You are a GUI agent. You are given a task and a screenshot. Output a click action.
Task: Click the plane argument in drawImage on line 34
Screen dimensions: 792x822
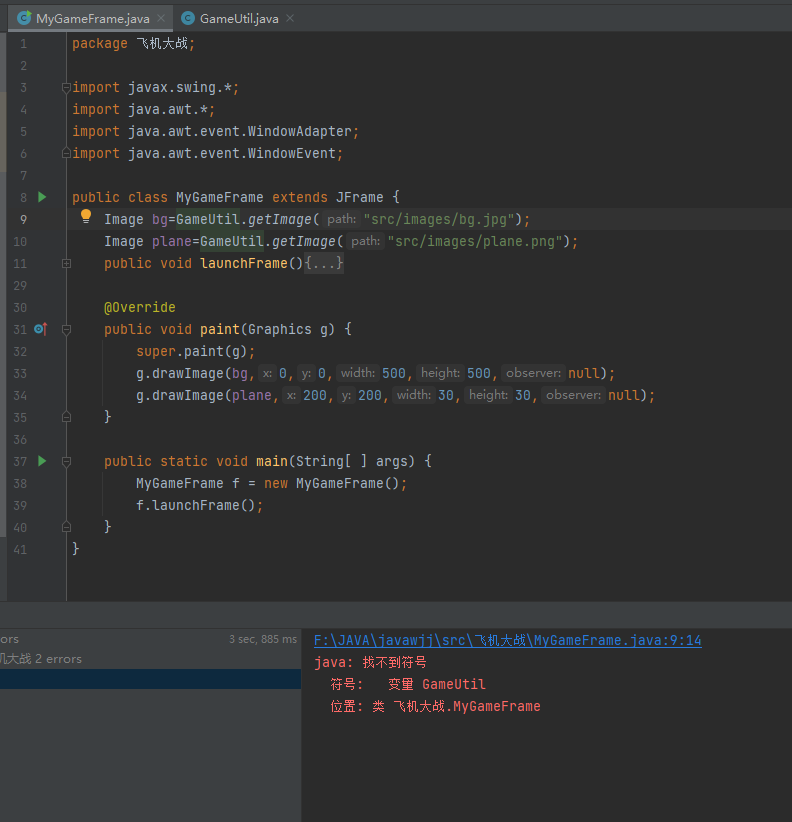[252, 395]
